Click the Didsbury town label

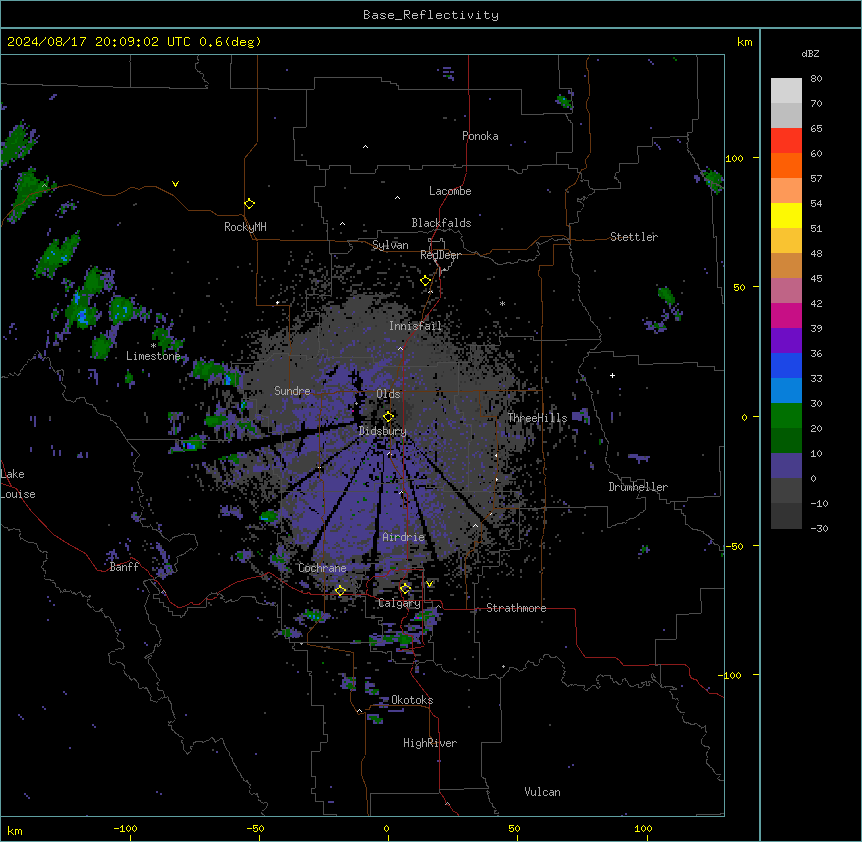click(x=382, y=431)
